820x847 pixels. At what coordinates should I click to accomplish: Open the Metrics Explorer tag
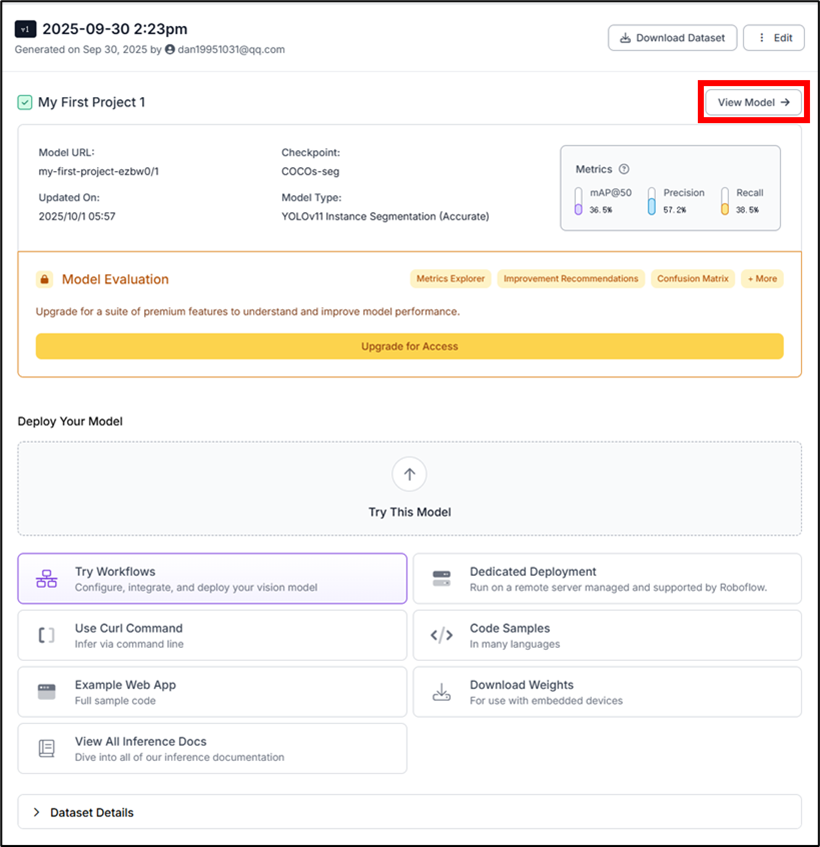tap(451, 279)
